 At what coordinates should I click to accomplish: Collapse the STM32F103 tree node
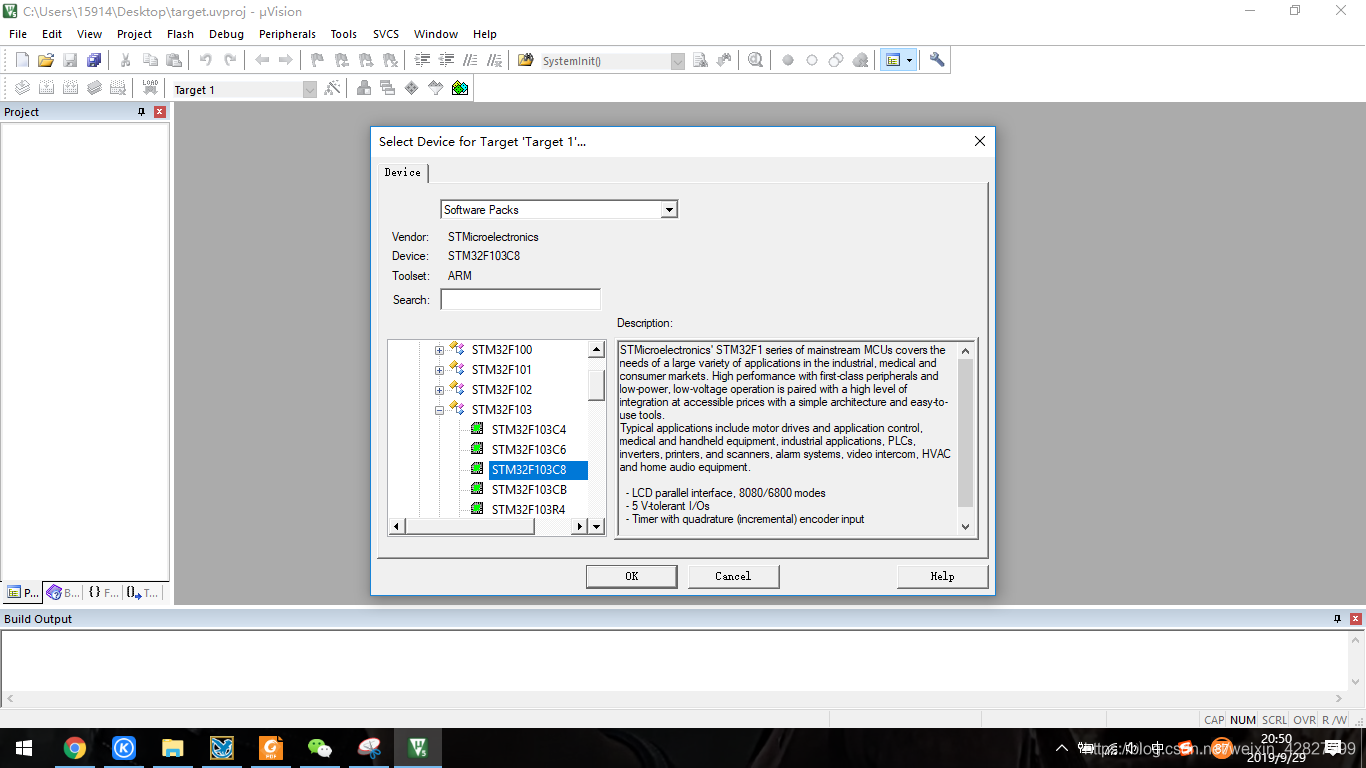click(x=439, y=410)
